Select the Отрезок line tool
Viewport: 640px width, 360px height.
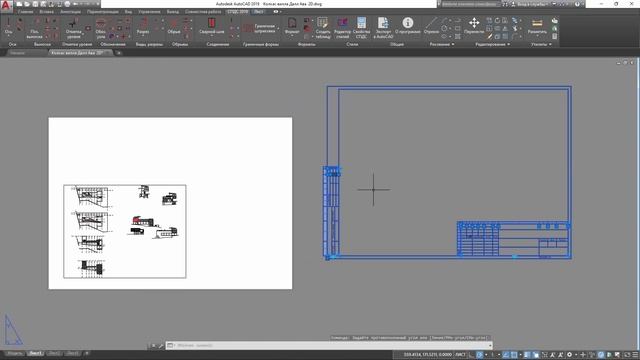click(431, 25)
